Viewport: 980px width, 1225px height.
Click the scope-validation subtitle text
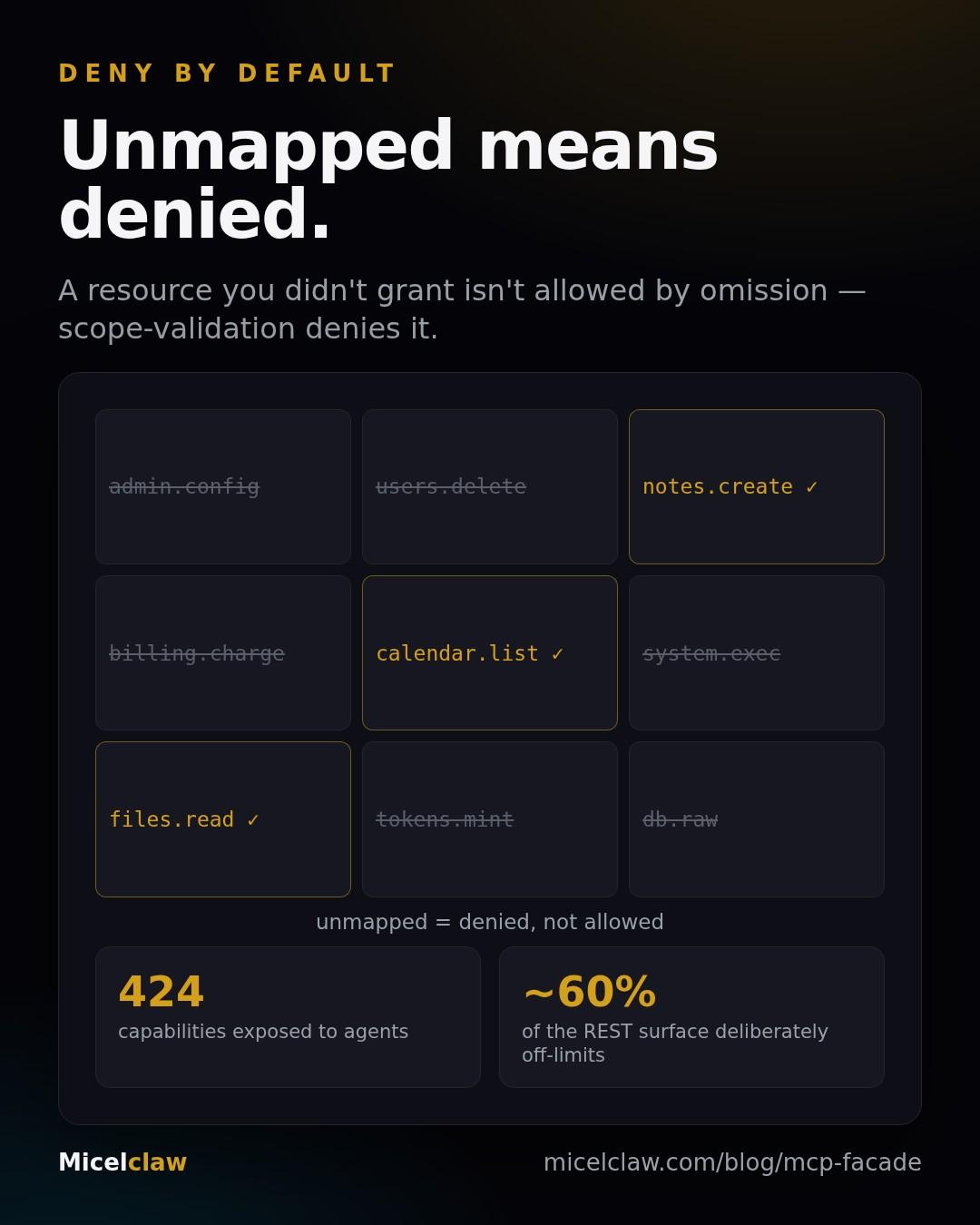pos(462,309)
